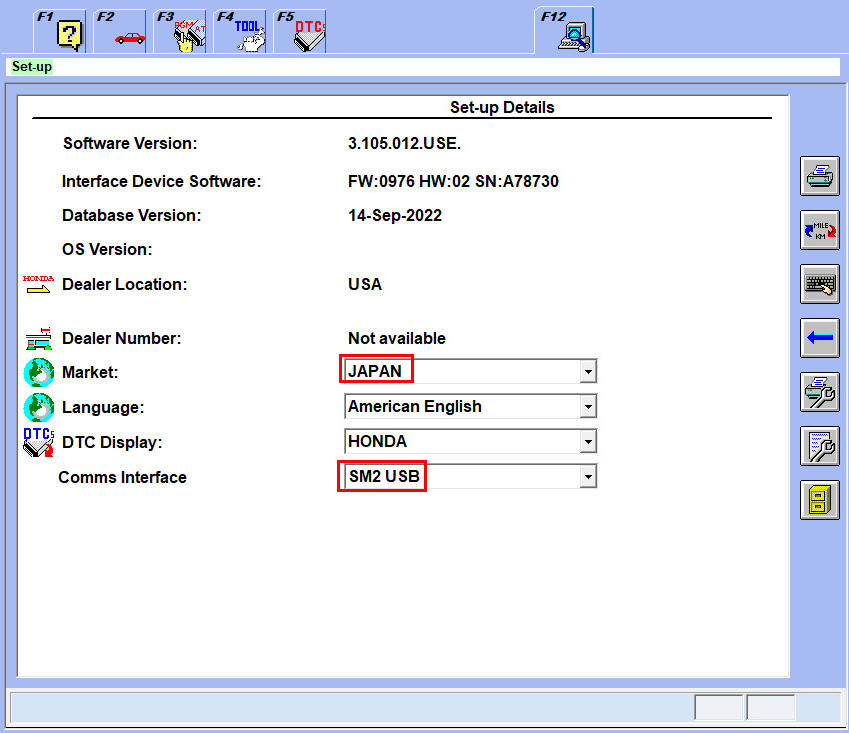Click the software version value 3.105.012.USE.
The image size is (849, 733).
pyautogui.click(x=404, y=143)
